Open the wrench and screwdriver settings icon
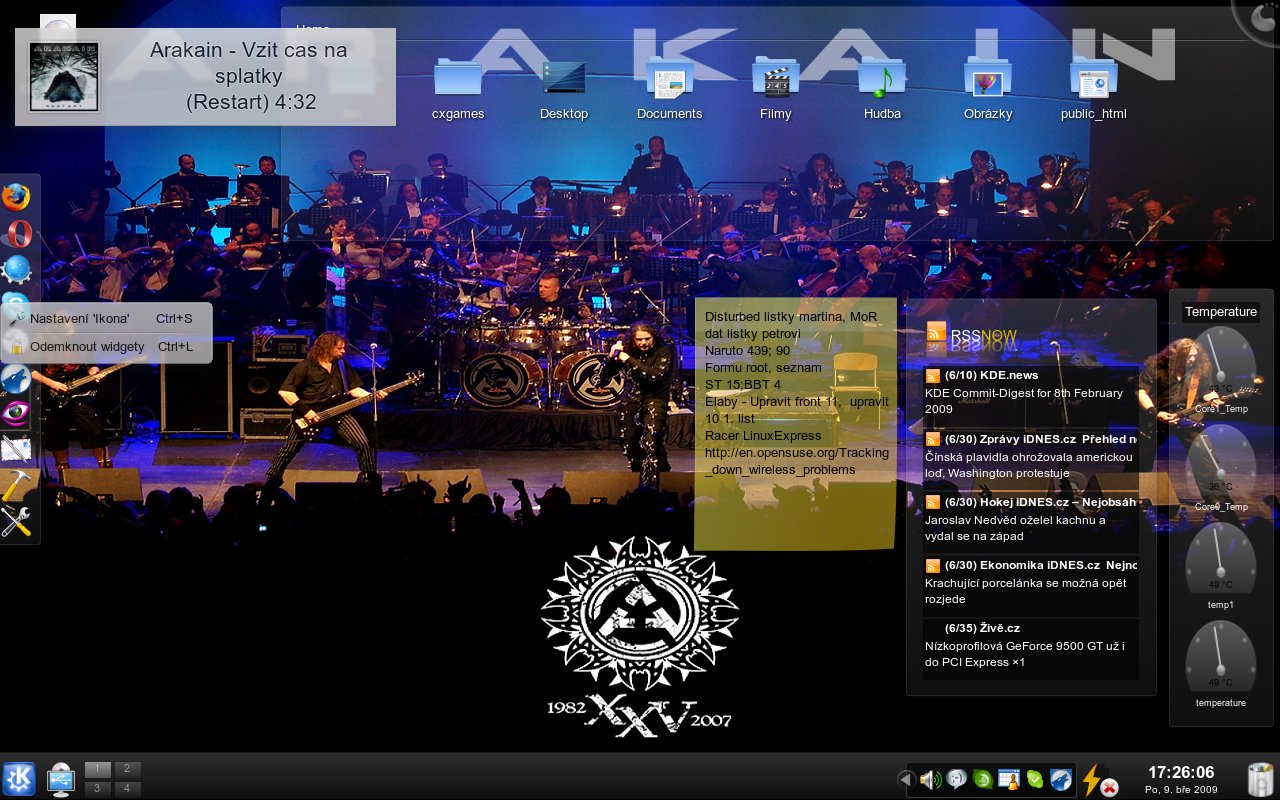1280x800 pixels. tap(16, 521)
